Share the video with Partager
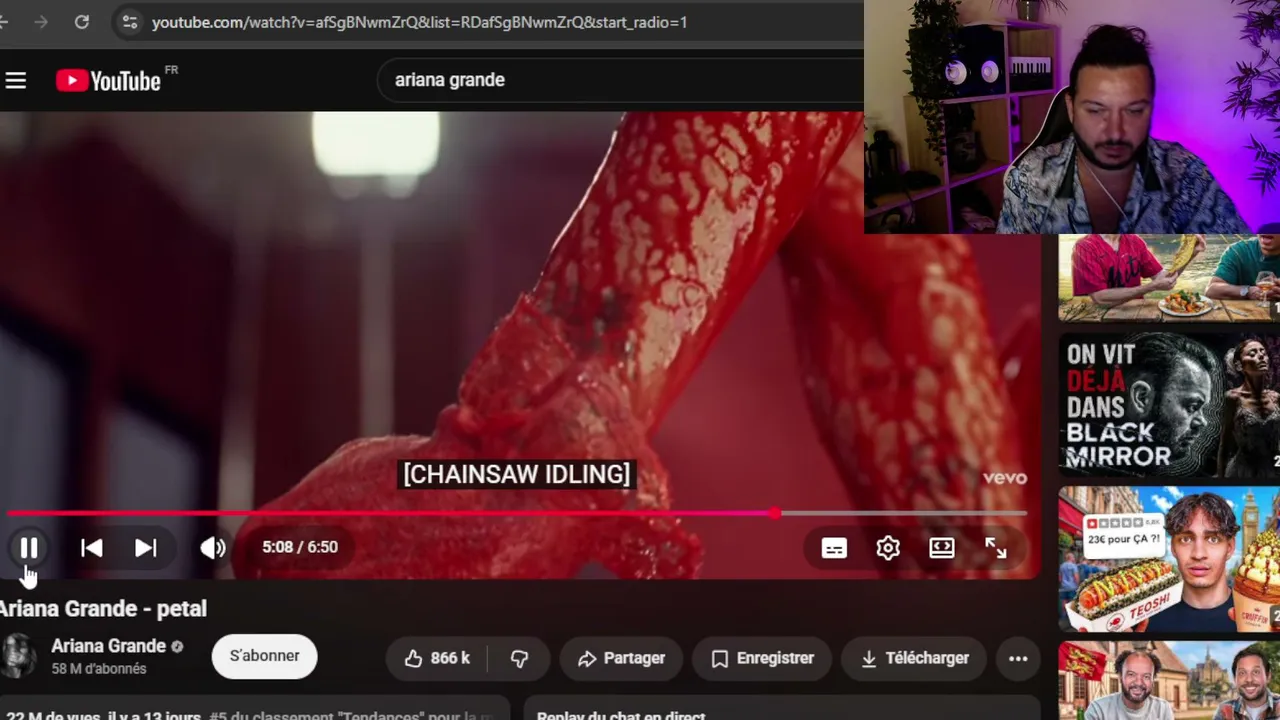 [x=621, y=658]
